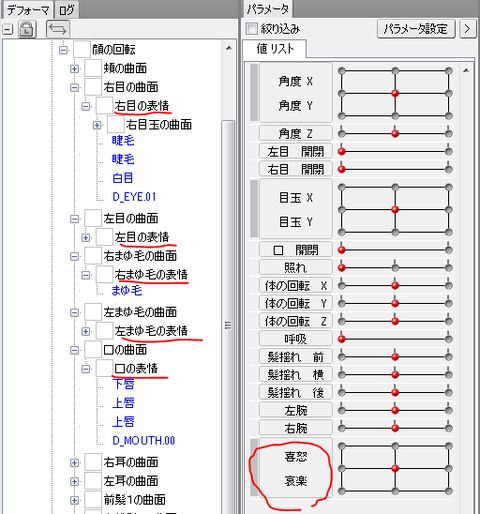Image resolution: width=480 pixels, height=514 pixels.
Task: Click the scroll-up arrow of the deformer tree
Action: coord(229,48)
